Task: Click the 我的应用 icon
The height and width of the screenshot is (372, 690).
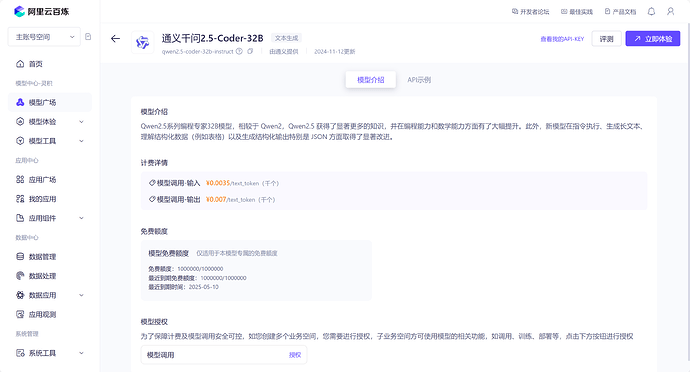Action: point(20,199)
